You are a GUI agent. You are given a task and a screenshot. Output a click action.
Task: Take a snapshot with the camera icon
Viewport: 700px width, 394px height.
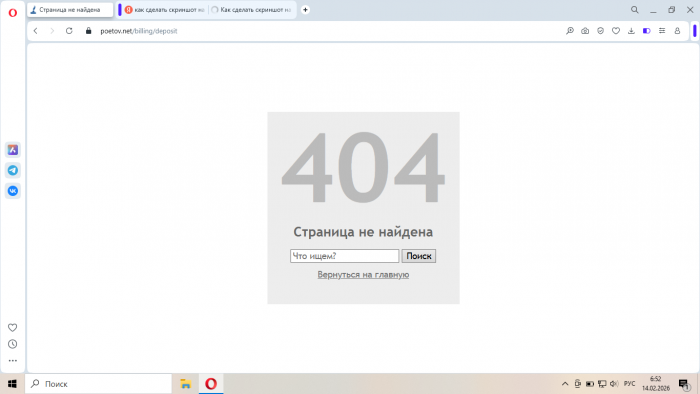click(x=585, y=31)
